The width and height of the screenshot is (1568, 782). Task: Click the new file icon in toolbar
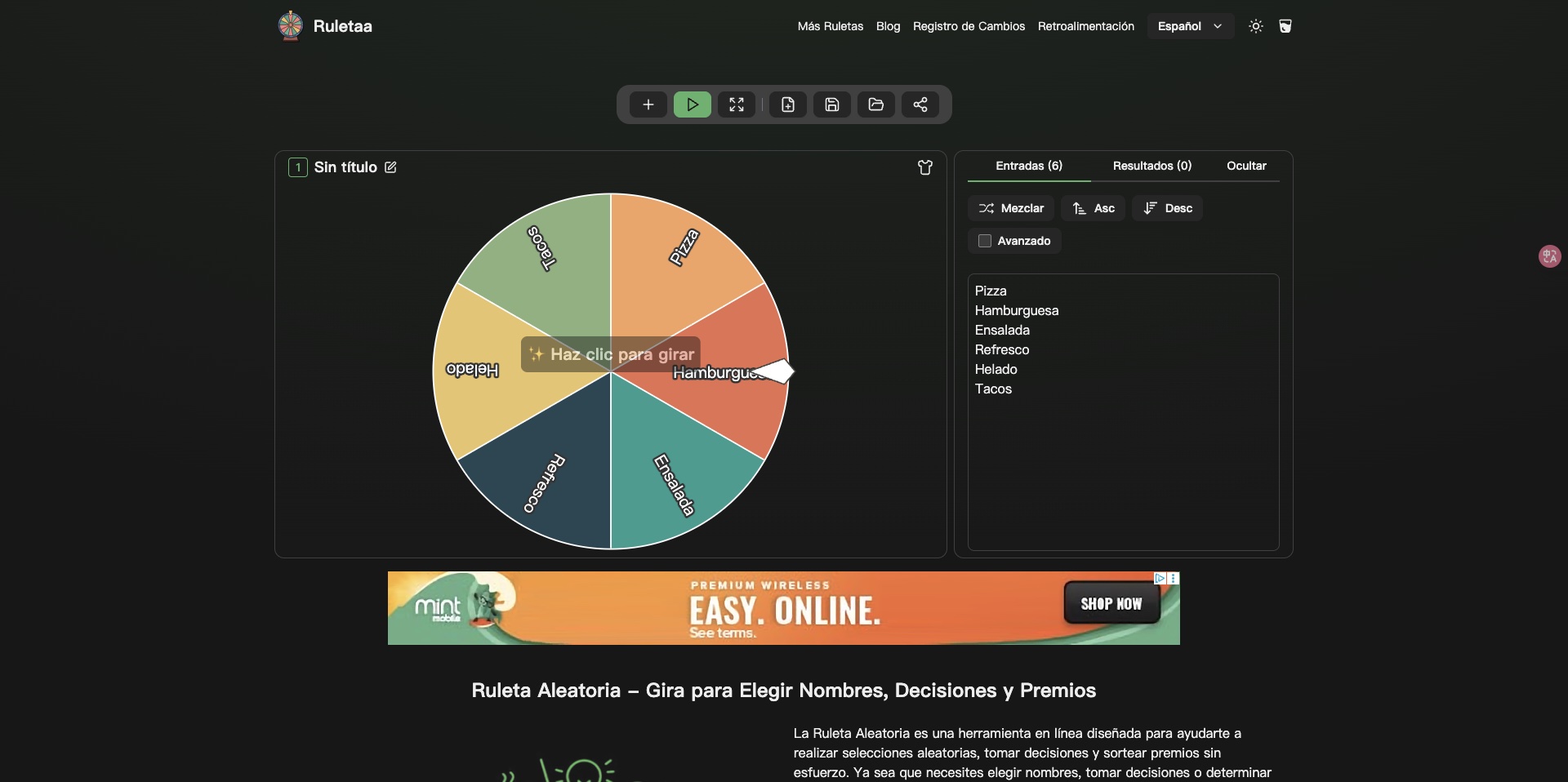click(787, 104)
